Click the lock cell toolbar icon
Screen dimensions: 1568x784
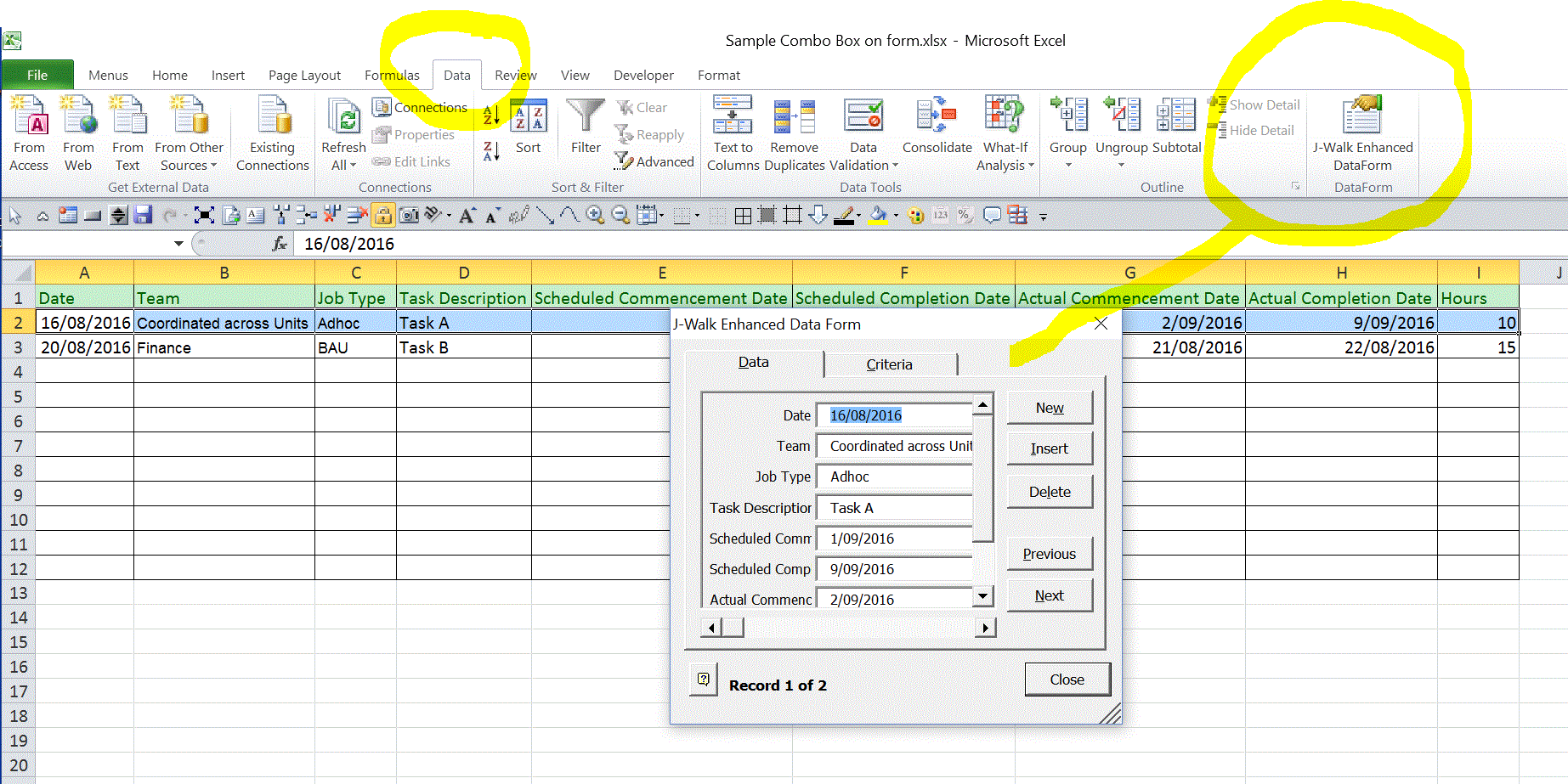point(383,215)
